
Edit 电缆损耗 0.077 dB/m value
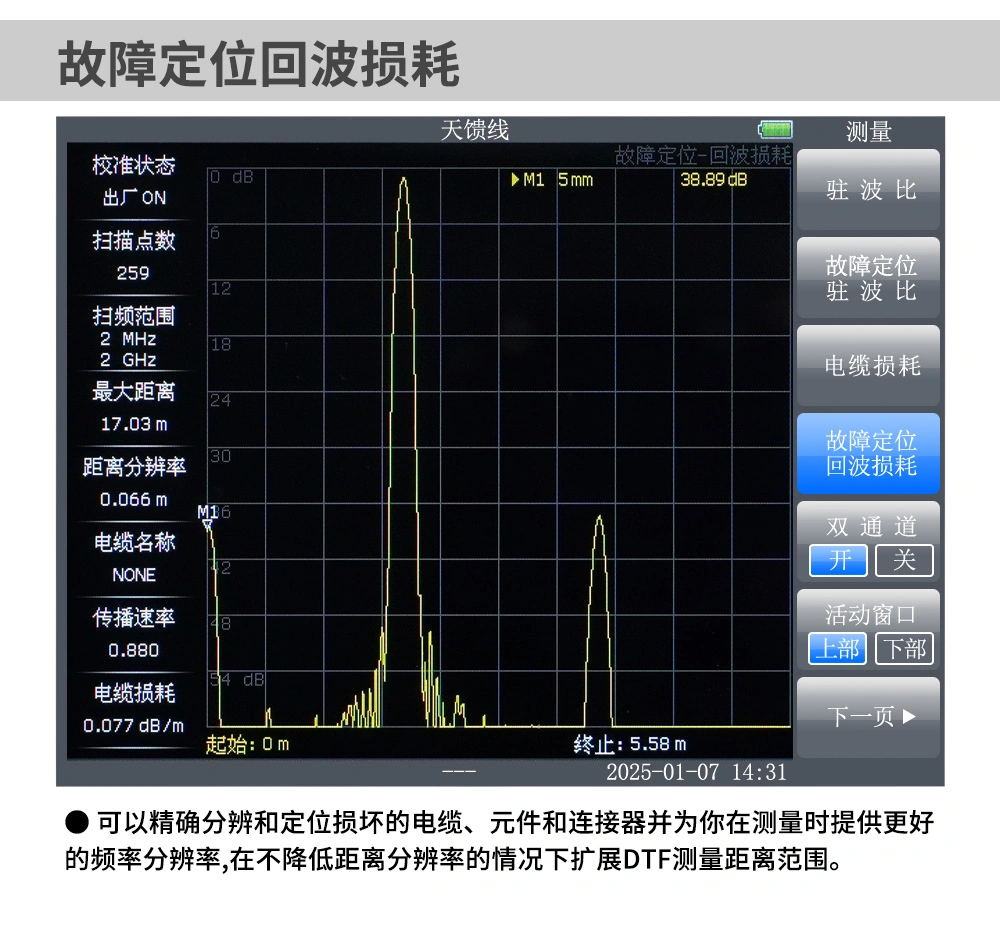click(x=133, y=709)
